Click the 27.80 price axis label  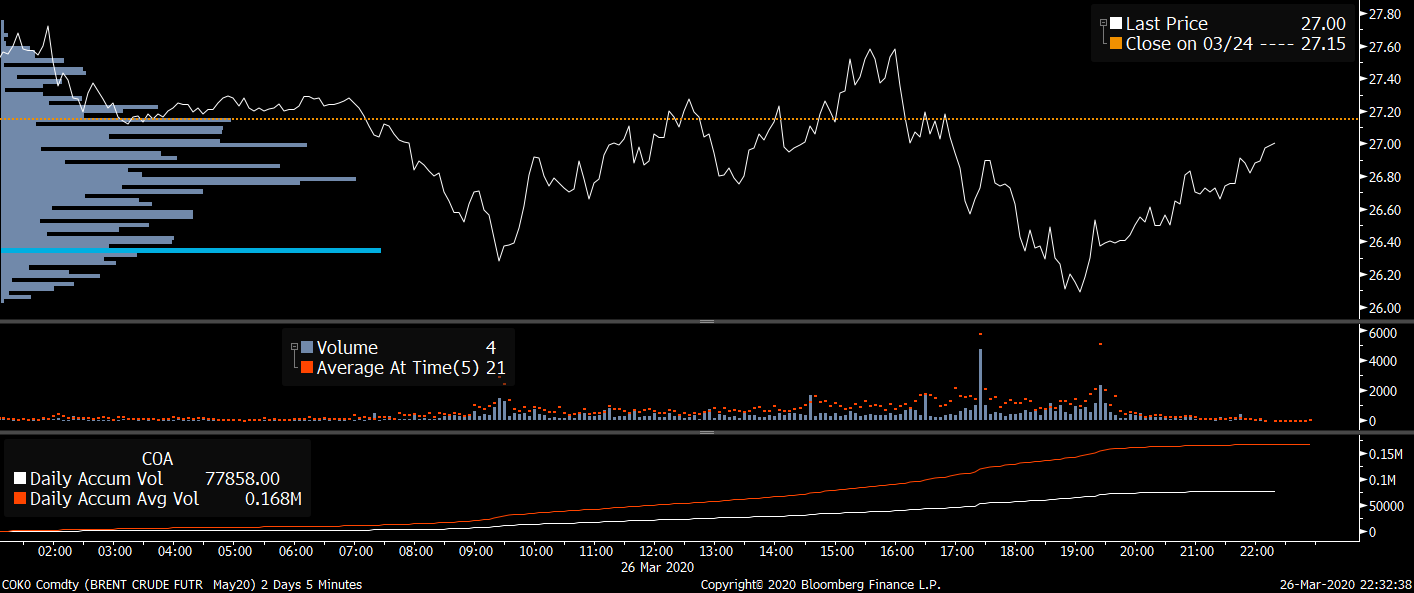[1384, 14]
